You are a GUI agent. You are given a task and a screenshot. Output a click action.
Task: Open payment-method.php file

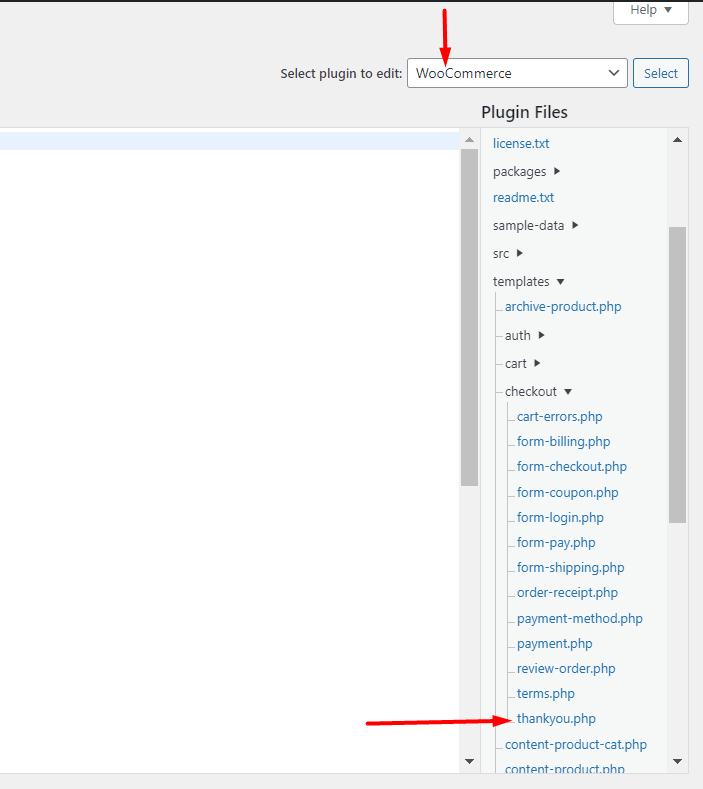pyautogui.click(x=580, y=619)
